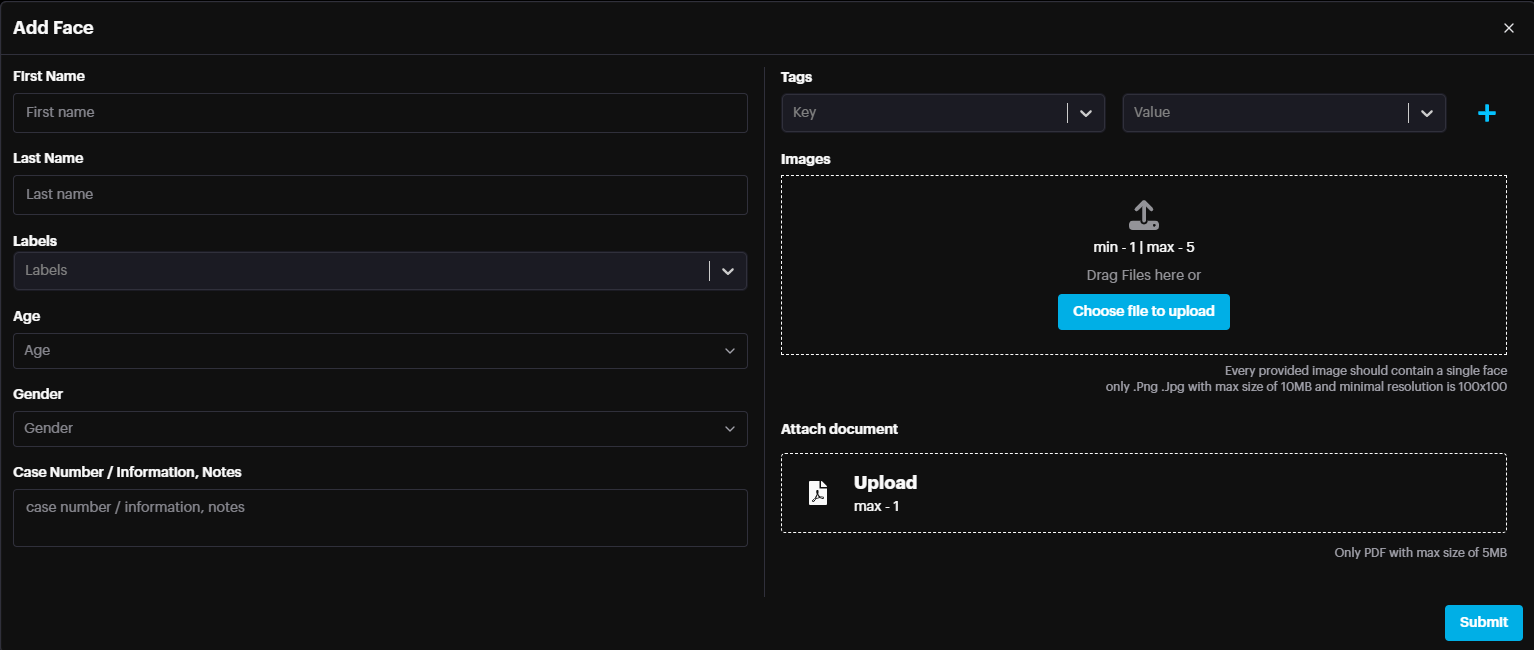Click the upload arrow icon in Images area
Screen dimensions: 1534x650
click(1143, 214)
